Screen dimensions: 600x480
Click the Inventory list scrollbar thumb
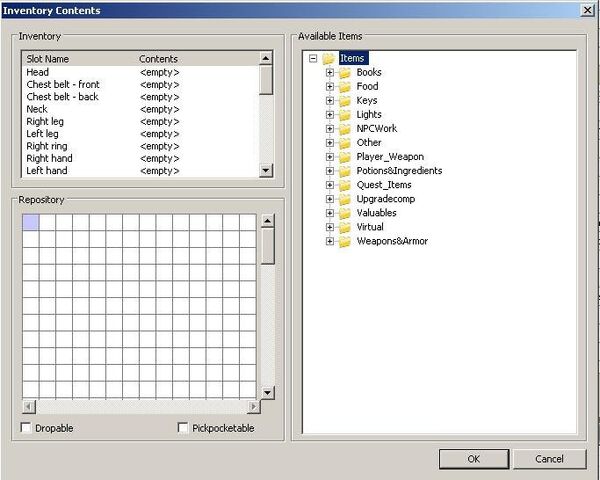coord(266,80)
